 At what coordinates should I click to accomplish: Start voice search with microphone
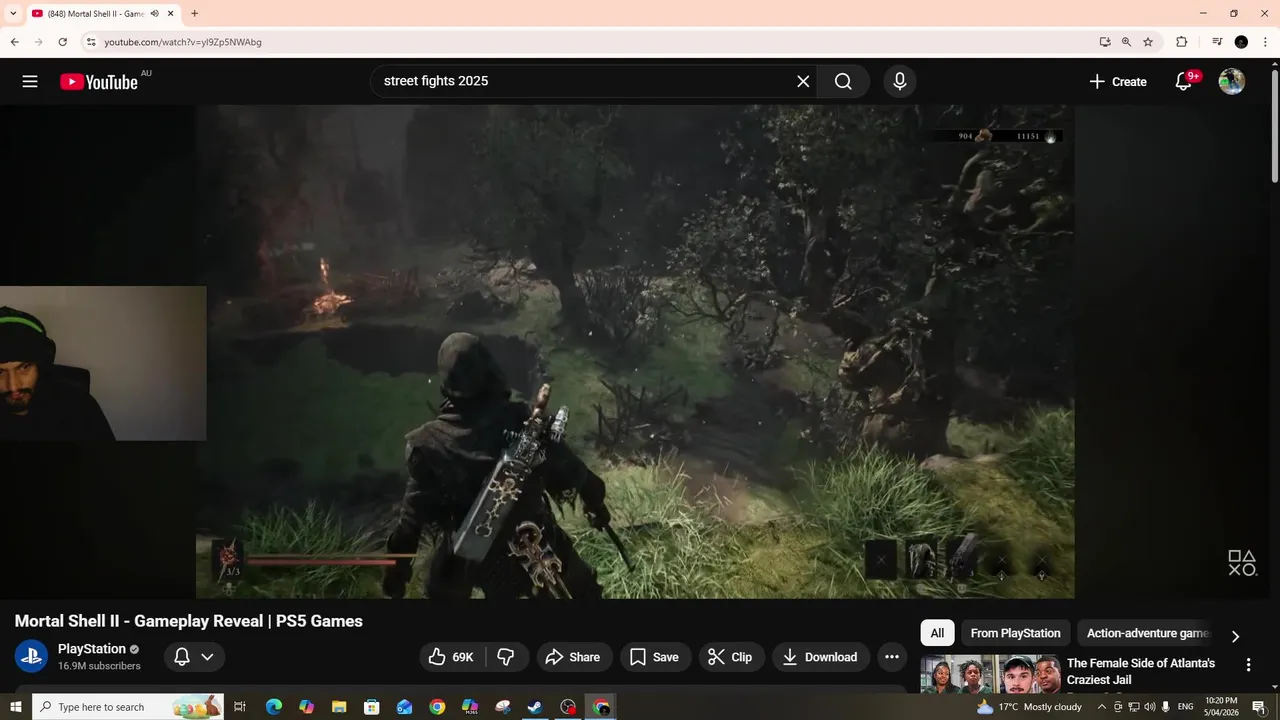pyautogui.click(x=900, y=82)
